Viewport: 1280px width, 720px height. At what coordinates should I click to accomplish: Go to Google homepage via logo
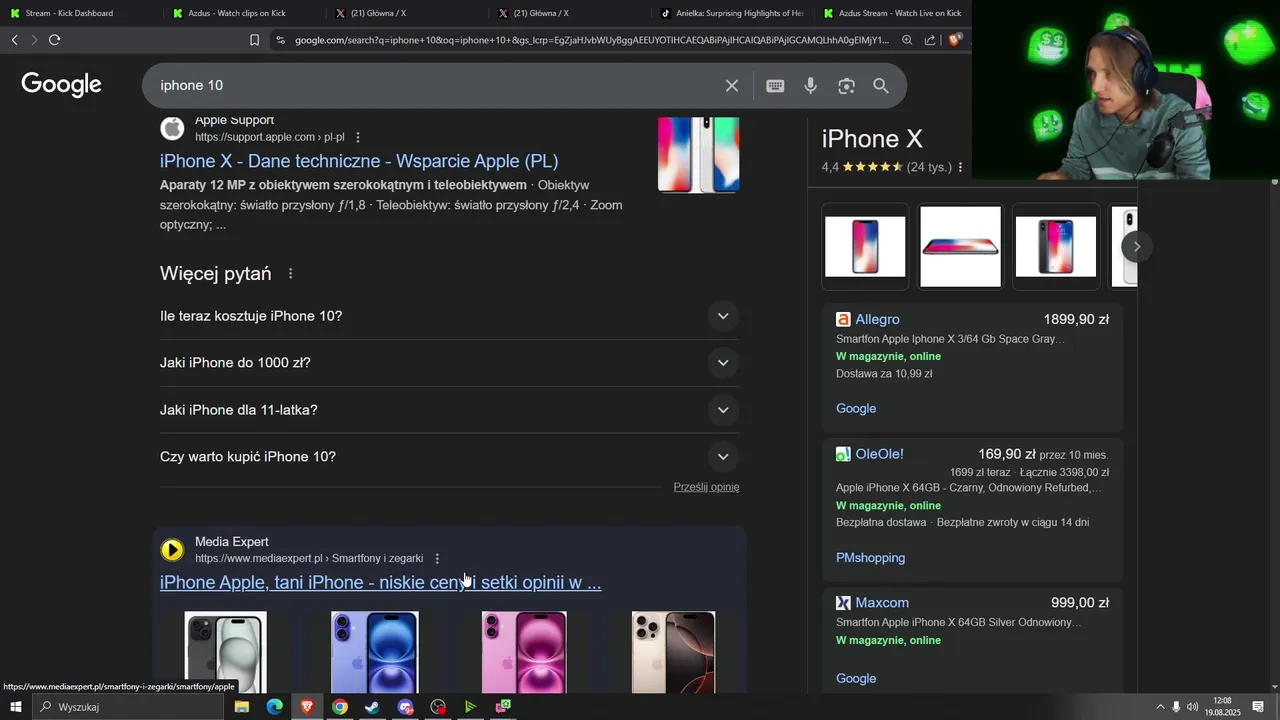pyautogui.click(x=62, y=85)
